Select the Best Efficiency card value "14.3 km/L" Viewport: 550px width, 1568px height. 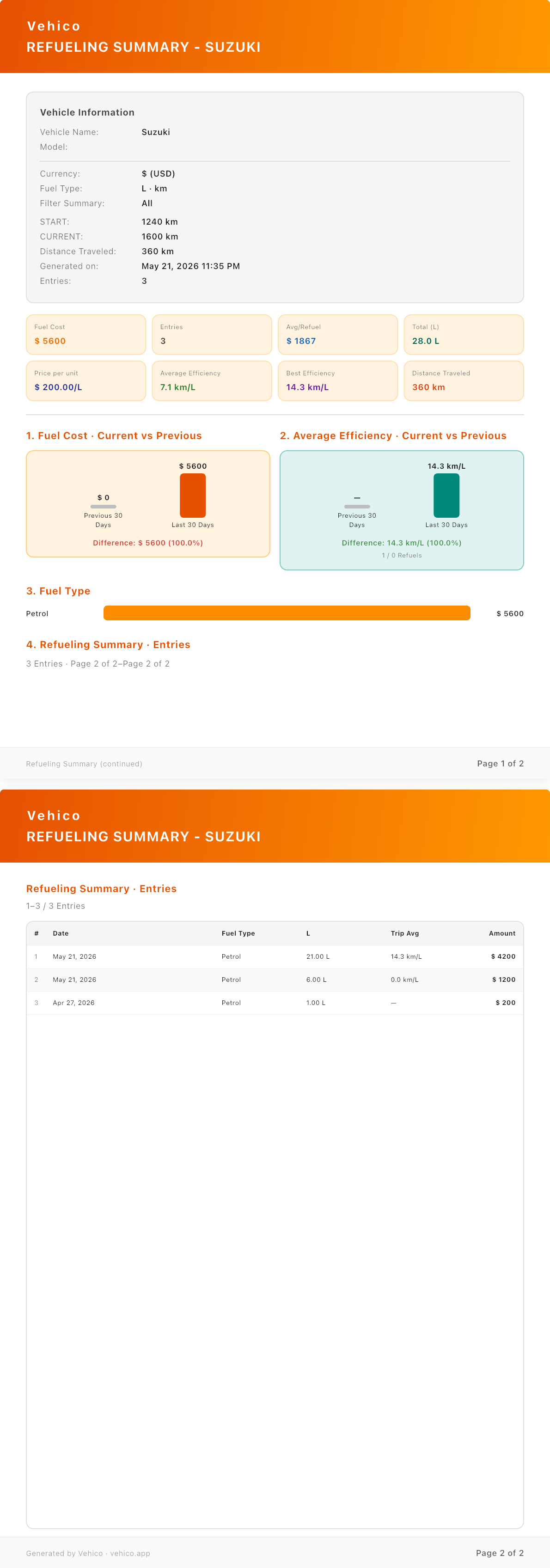[x=307, y=387]
